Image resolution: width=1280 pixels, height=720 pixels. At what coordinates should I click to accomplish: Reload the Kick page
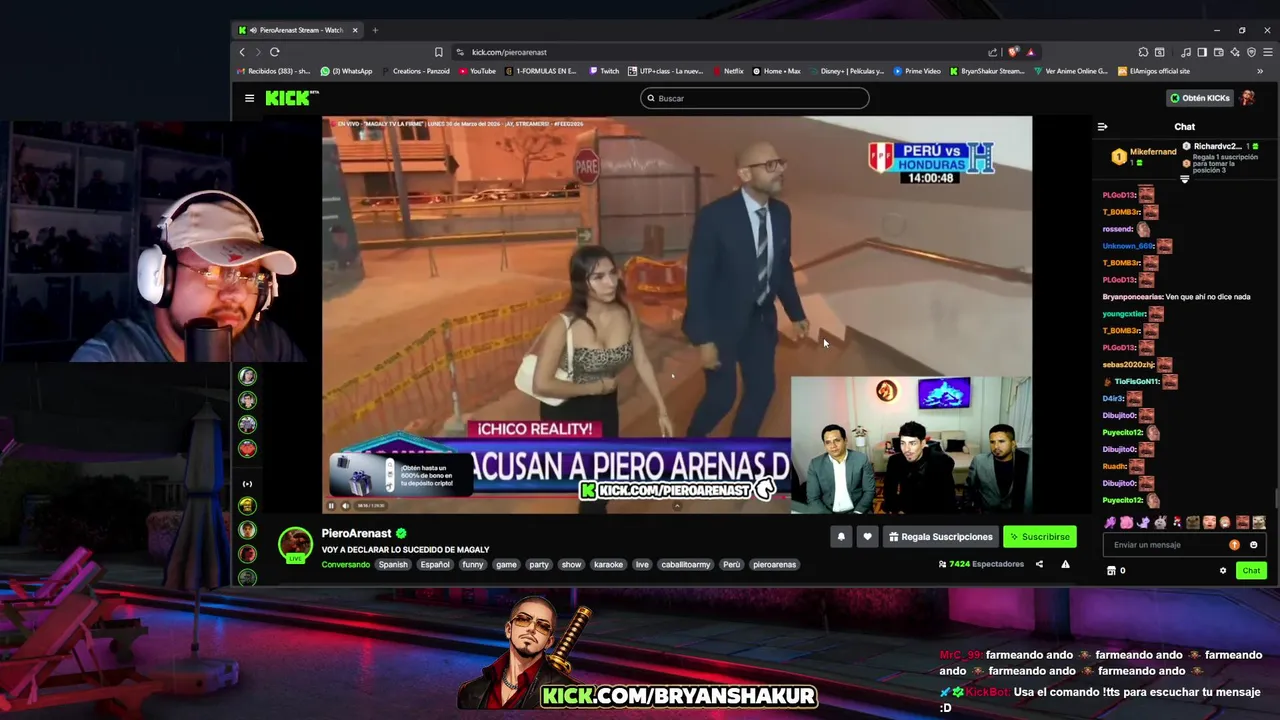click(274, 52)
